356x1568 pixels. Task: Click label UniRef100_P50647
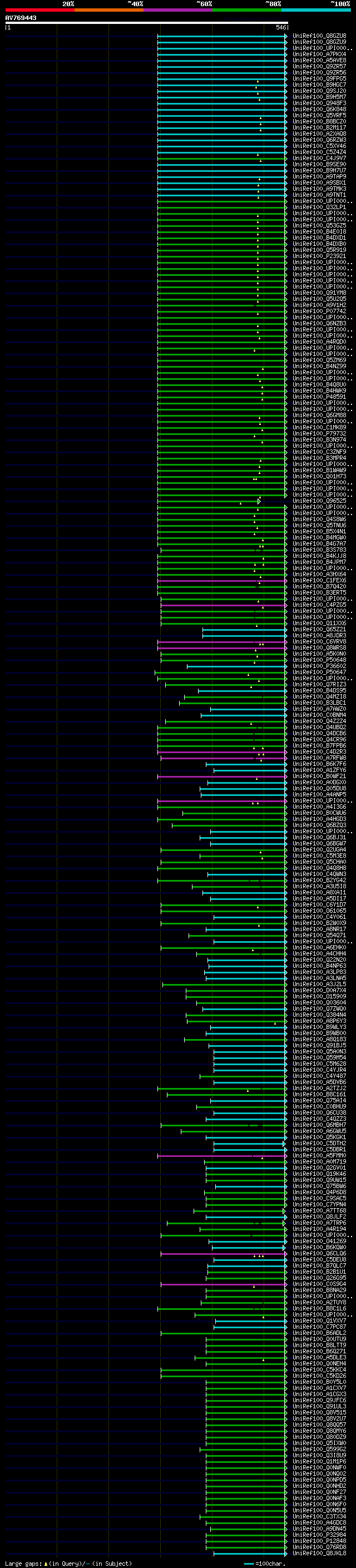pyautogui.click(x=319, y=672)
